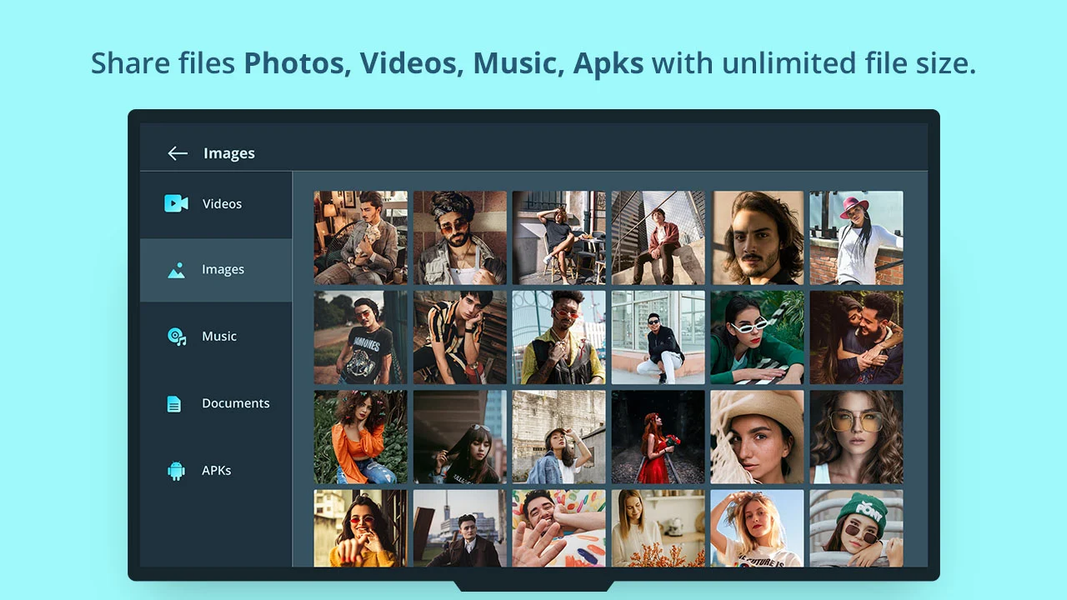
Task: Click the back arrow beside Images title
Action: point(177,152)
